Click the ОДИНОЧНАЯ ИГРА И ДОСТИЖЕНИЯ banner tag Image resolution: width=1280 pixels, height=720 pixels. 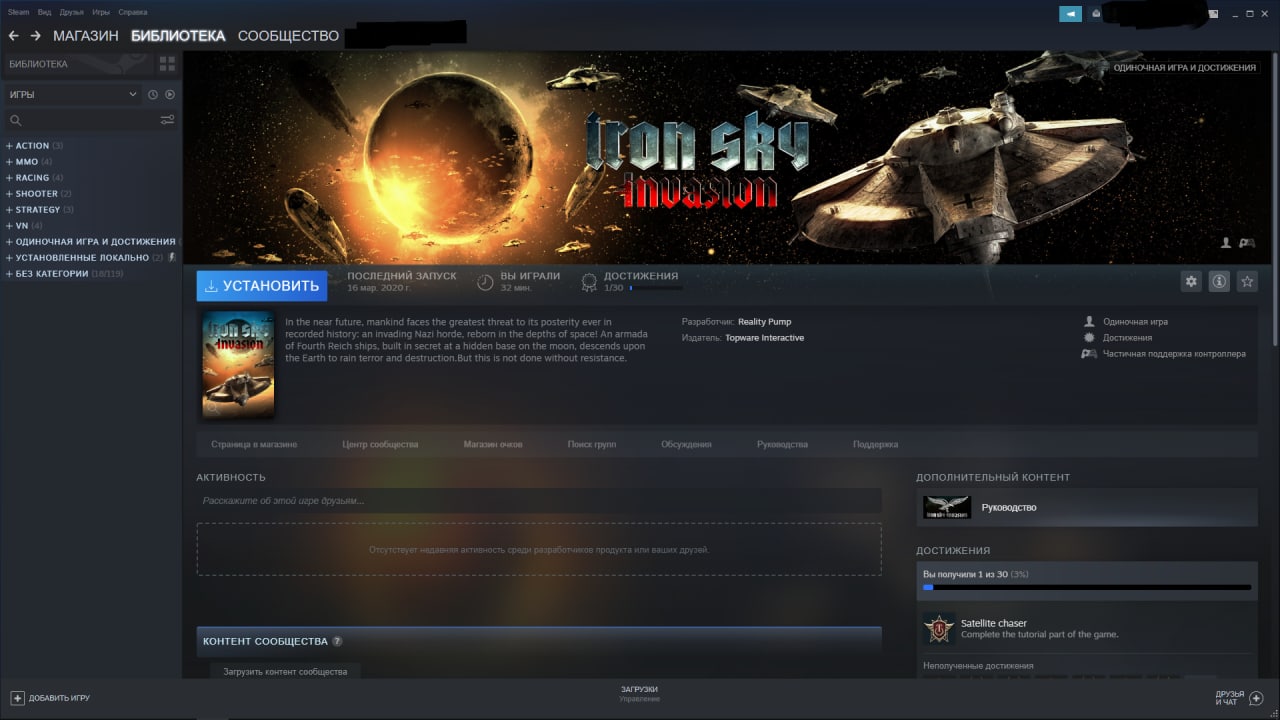(1185, 68)
